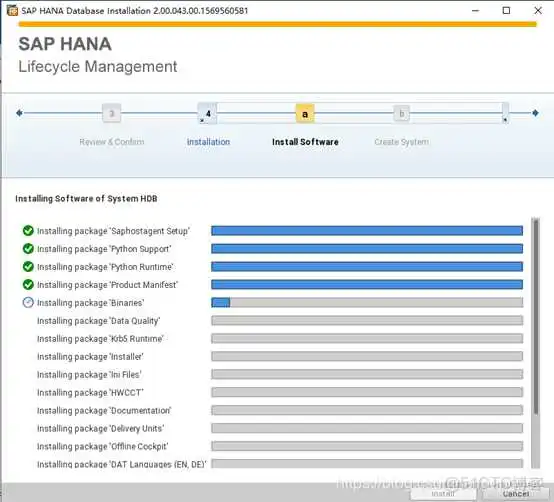Open the Review & Confirm step label
The image size is (554, 502).
pos(112,142)
